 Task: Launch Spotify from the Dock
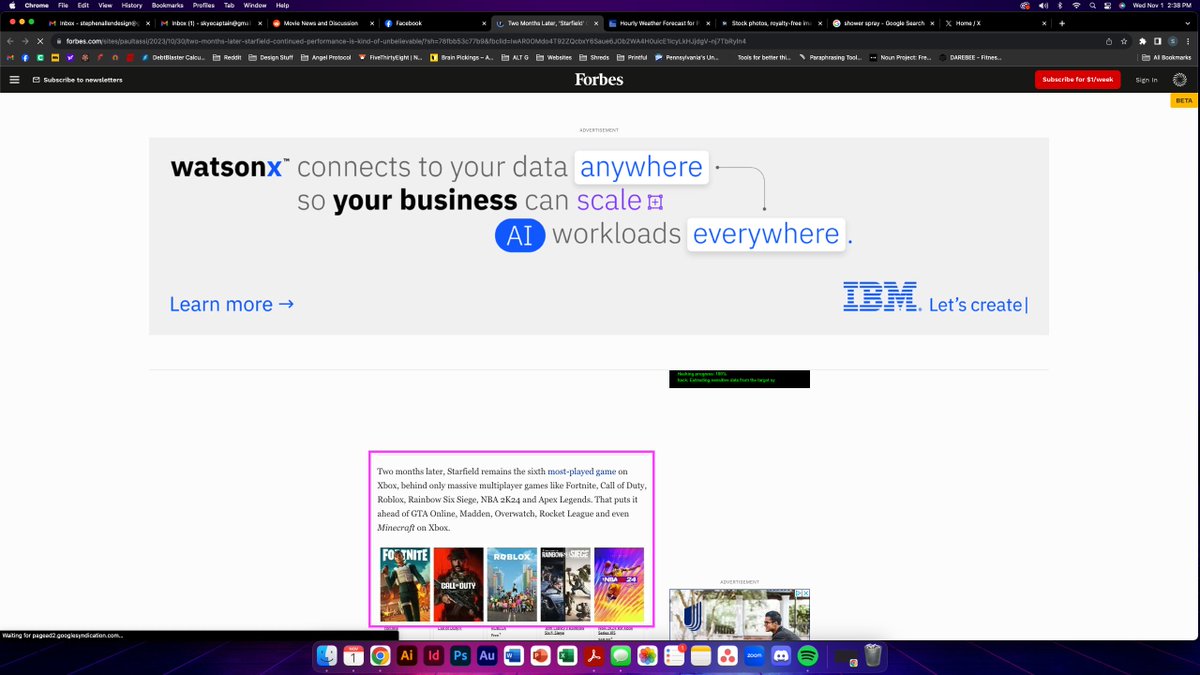tap(807, 657)
